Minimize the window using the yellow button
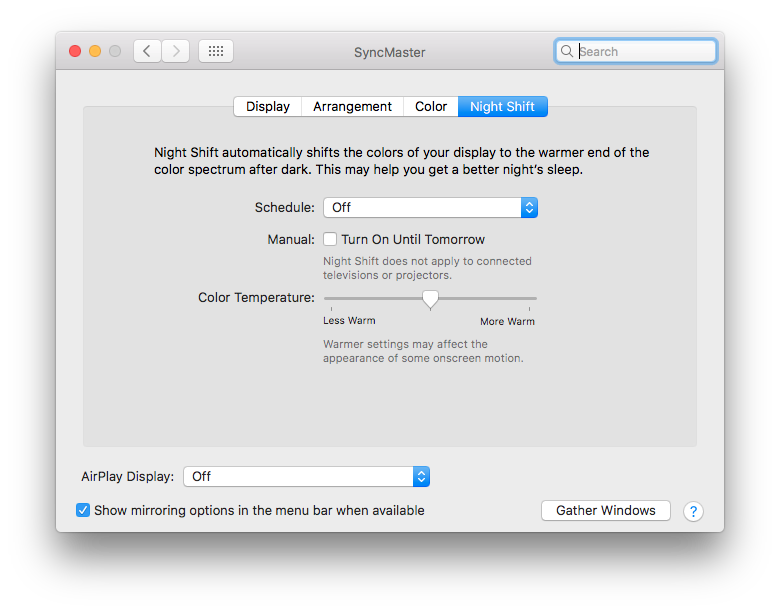The height and width of the screenshot is (612, 780). tap(95, 51)
